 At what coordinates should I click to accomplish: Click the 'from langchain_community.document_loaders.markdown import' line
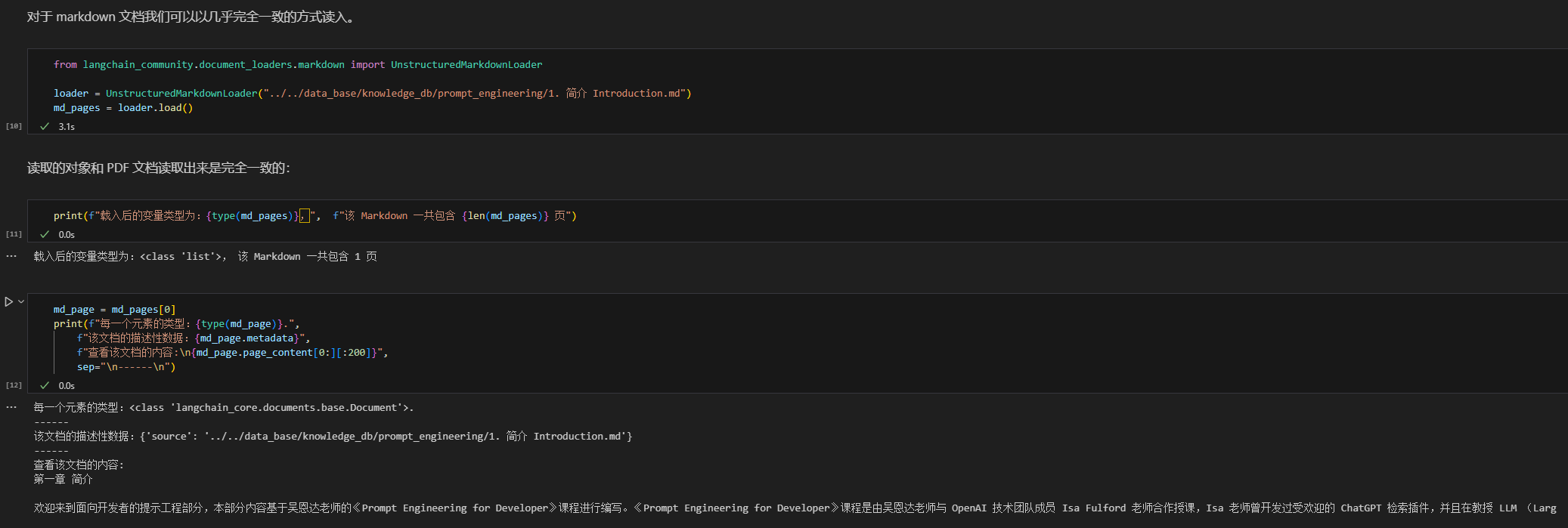point(298,65)
